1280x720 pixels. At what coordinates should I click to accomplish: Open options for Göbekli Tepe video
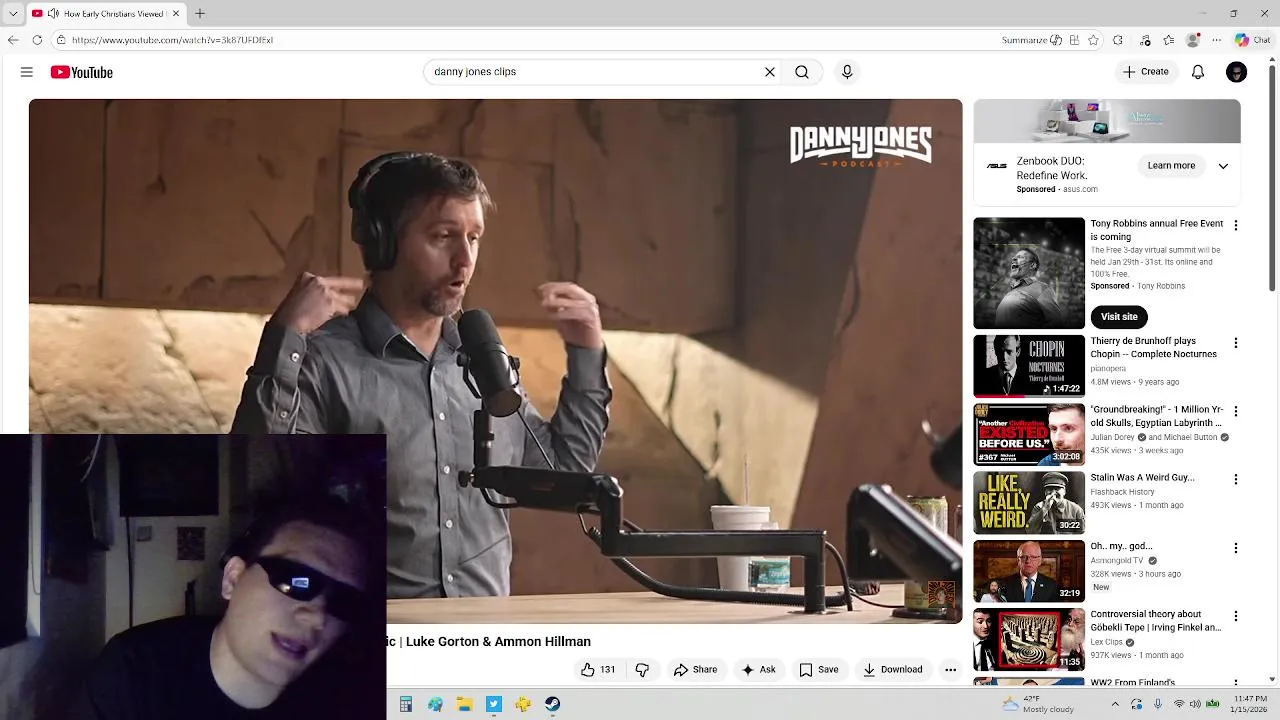1236,617
